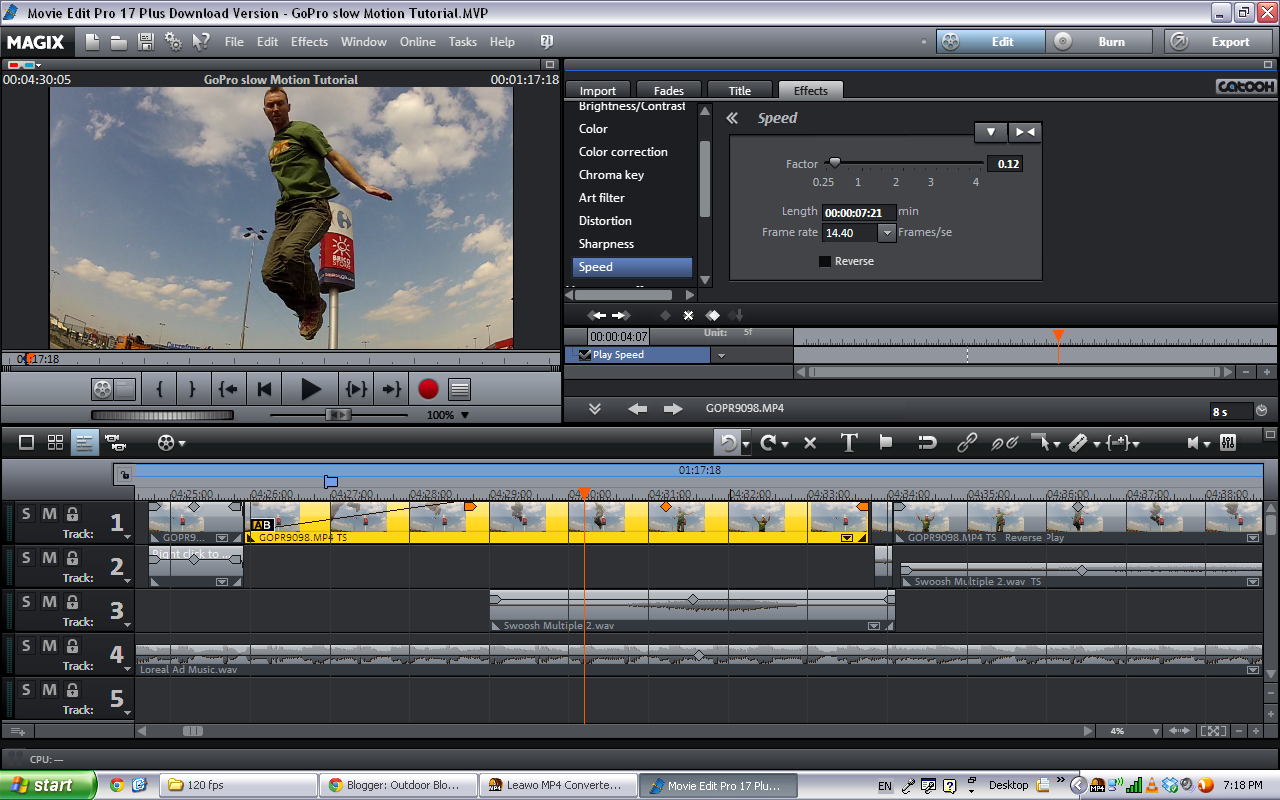This screenshot has height=800, width=1280.
Task: Open the Frame rate dropdown
Action: [886, 232]
